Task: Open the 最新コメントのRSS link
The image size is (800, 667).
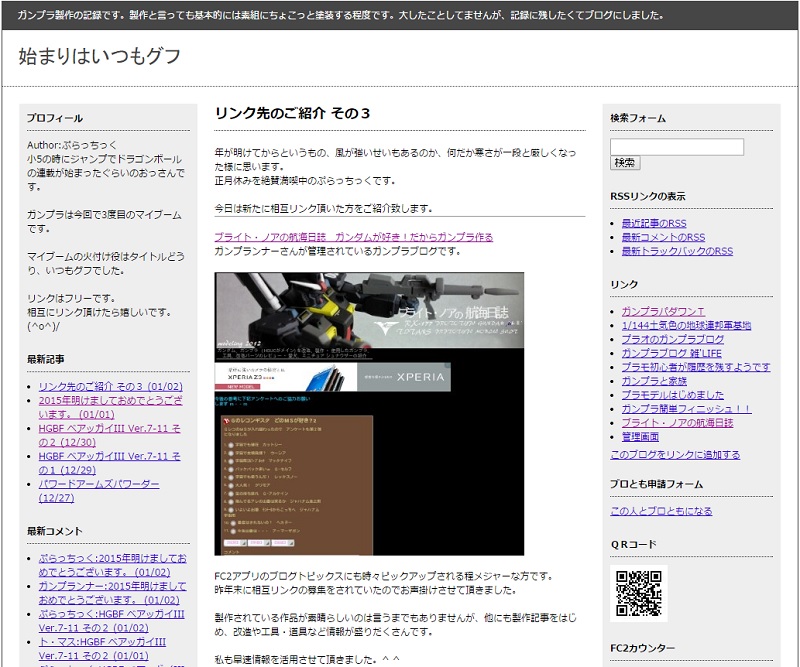Action: click(x=663, y=237)
